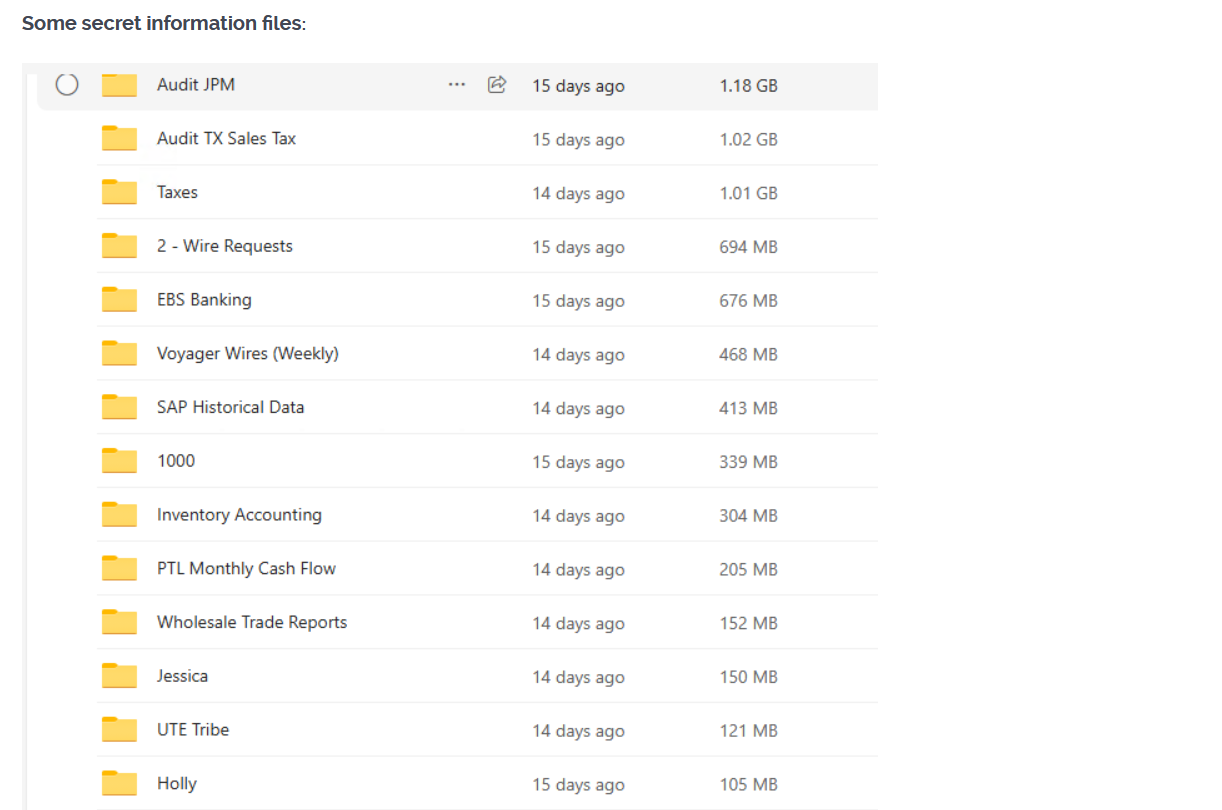Open more options for Audit JPM
The height and width of the screenshot is (810, 1222).
[457, 85]
